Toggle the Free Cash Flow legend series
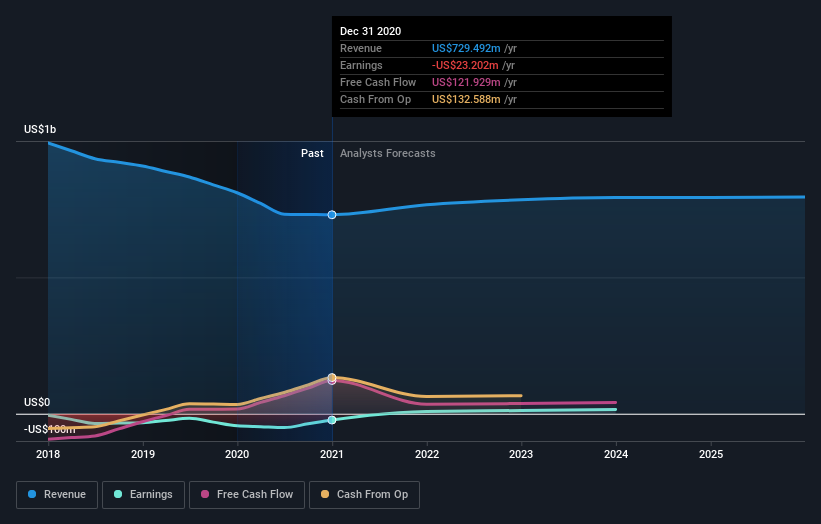Image resolution: width=821 pixels, height=524 pixels. tap(247, 495)
